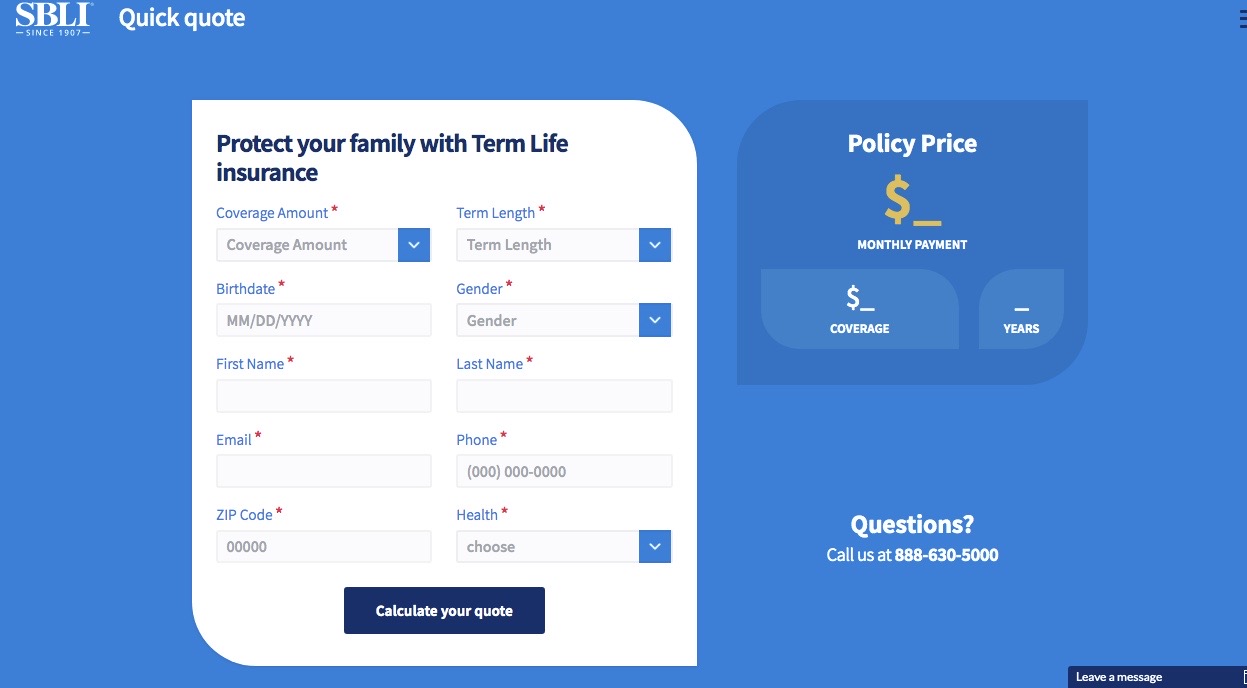Click into the First Name field

[323, 396]
